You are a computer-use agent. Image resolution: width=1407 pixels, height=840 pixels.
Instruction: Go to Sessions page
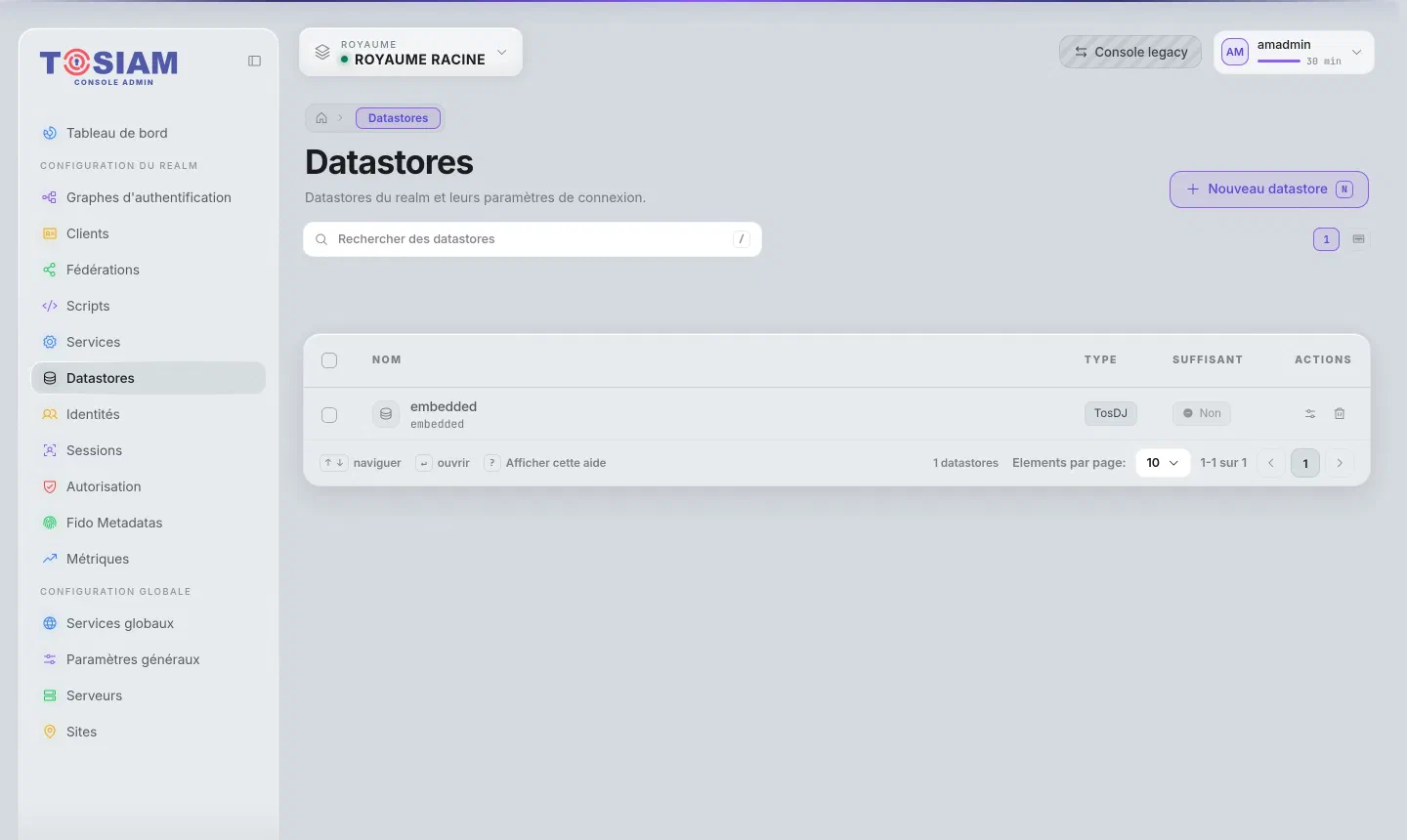click(x=149, y=450)
